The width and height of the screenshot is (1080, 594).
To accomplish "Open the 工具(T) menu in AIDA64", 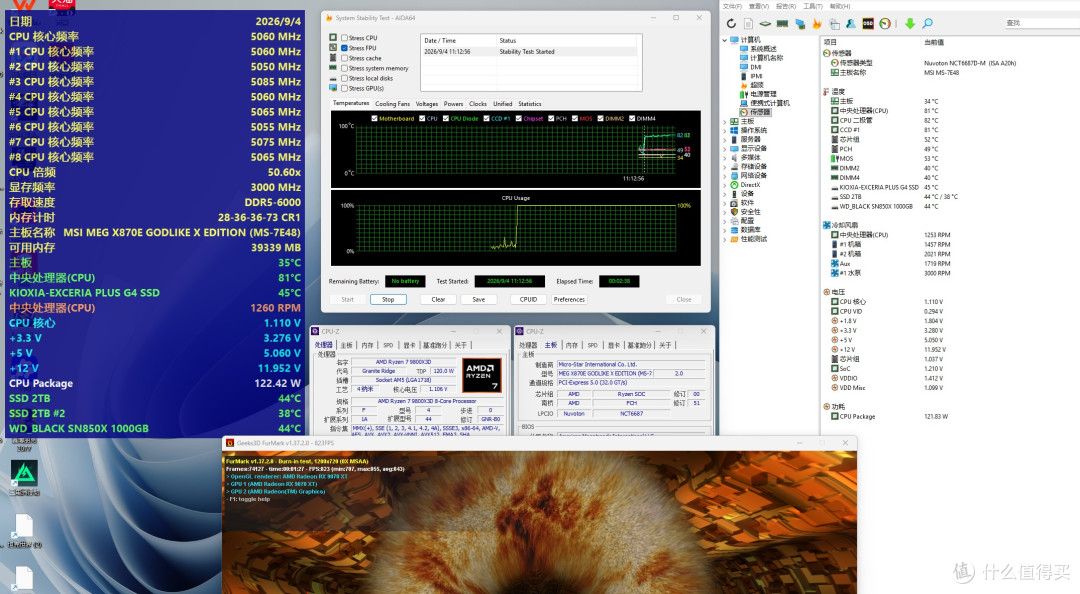I will pos(813,6).
